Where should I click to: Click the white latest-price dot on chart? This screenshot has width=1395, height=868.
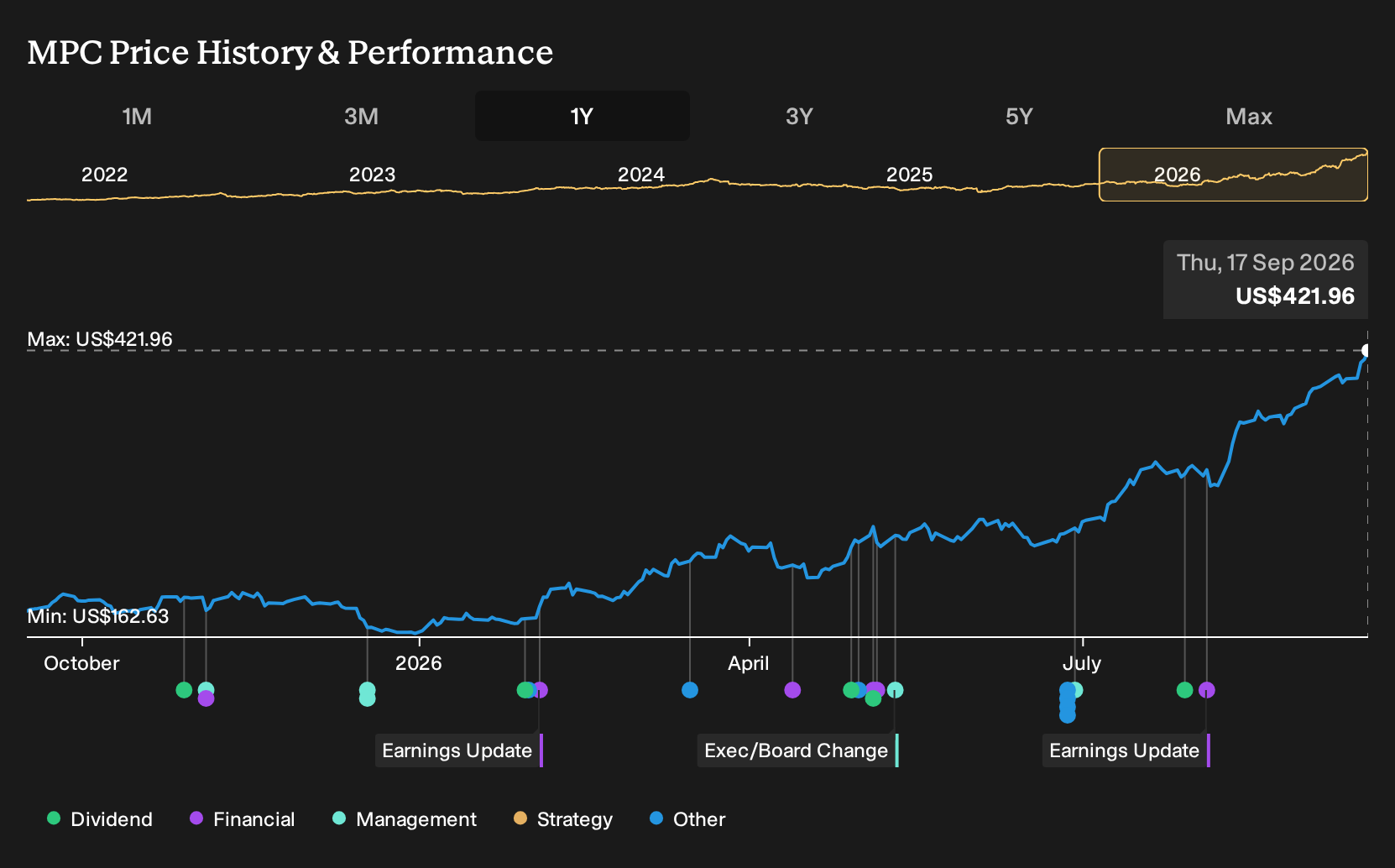coord(1366,351)
